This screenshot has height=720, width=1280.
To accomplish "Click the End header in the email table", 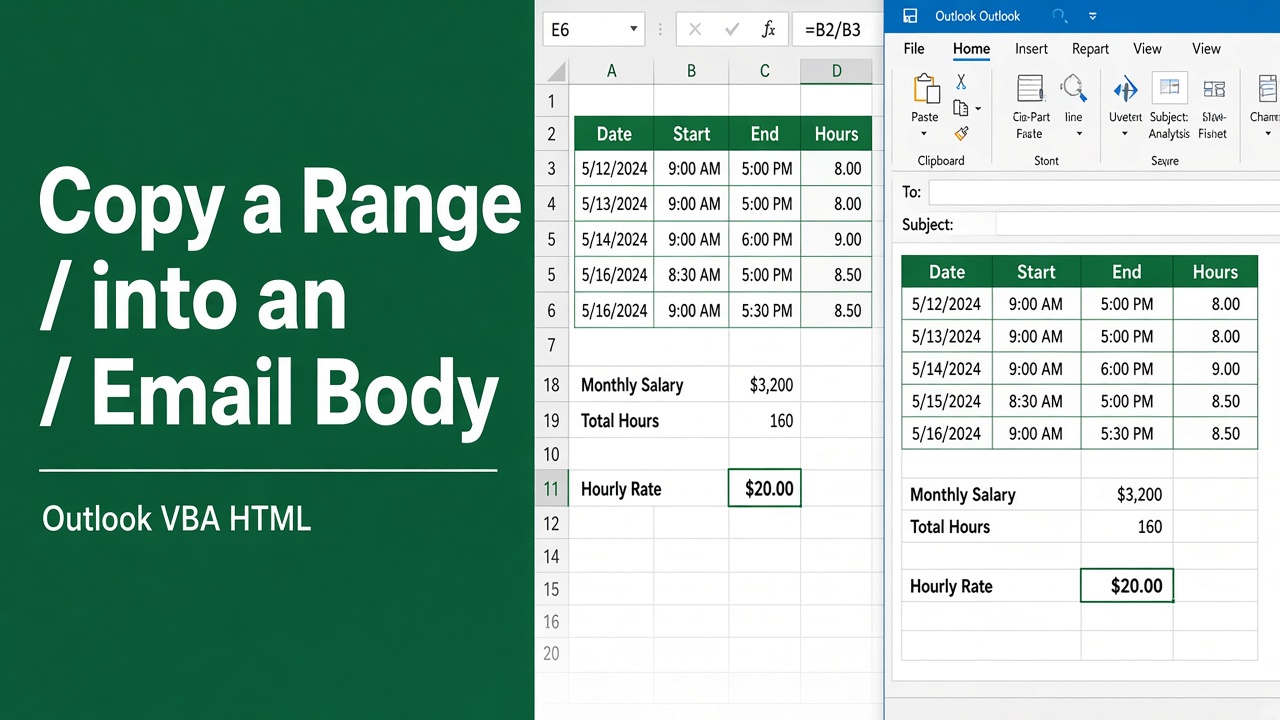I will 1127,272.
